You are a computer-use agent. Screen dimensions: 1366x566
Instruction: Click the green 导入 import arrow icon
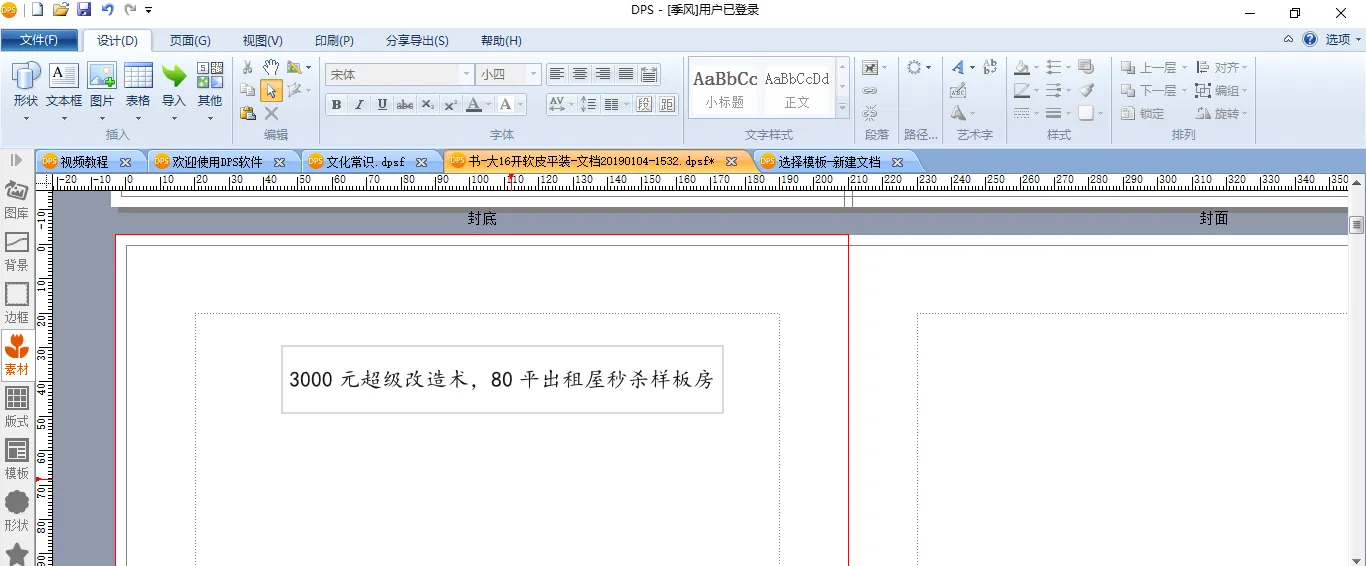(x=174, y=76)
